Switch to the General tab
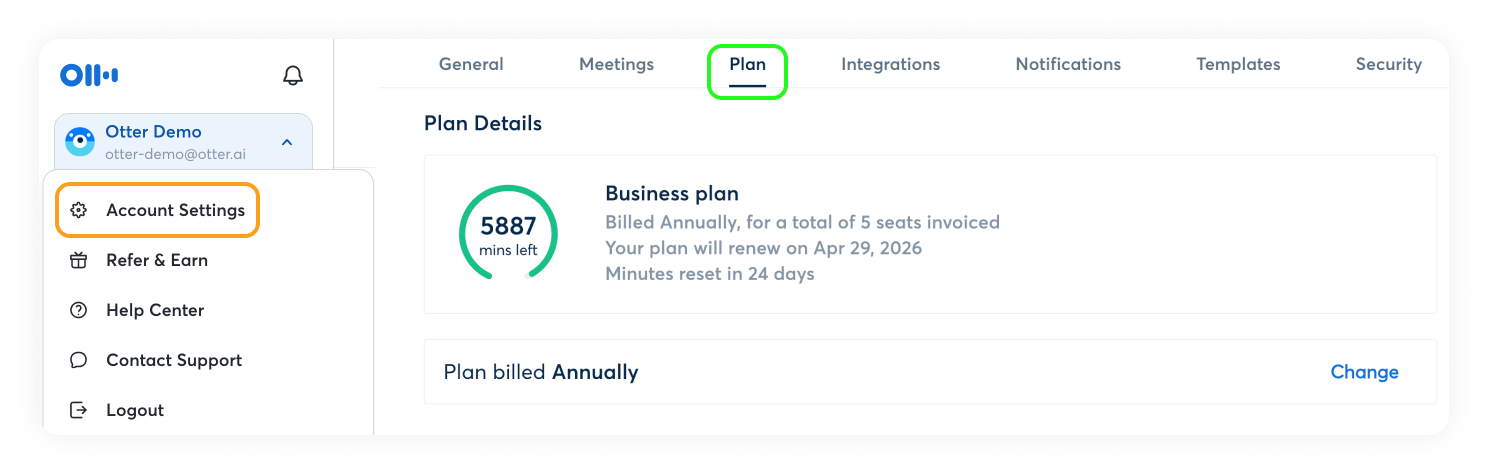 (471, 64)
